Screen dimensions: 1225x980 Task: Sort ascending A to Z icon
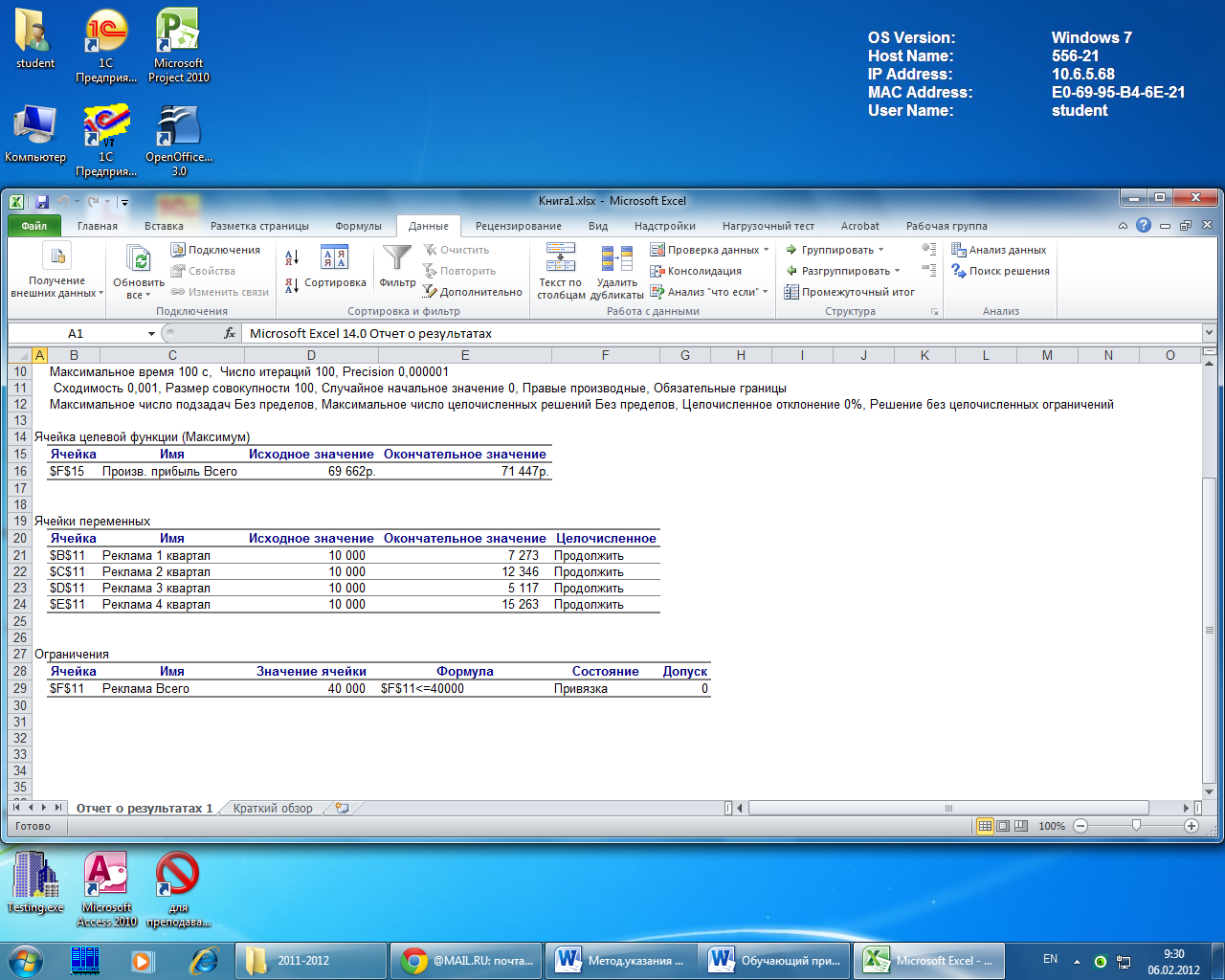pos(292,256)
